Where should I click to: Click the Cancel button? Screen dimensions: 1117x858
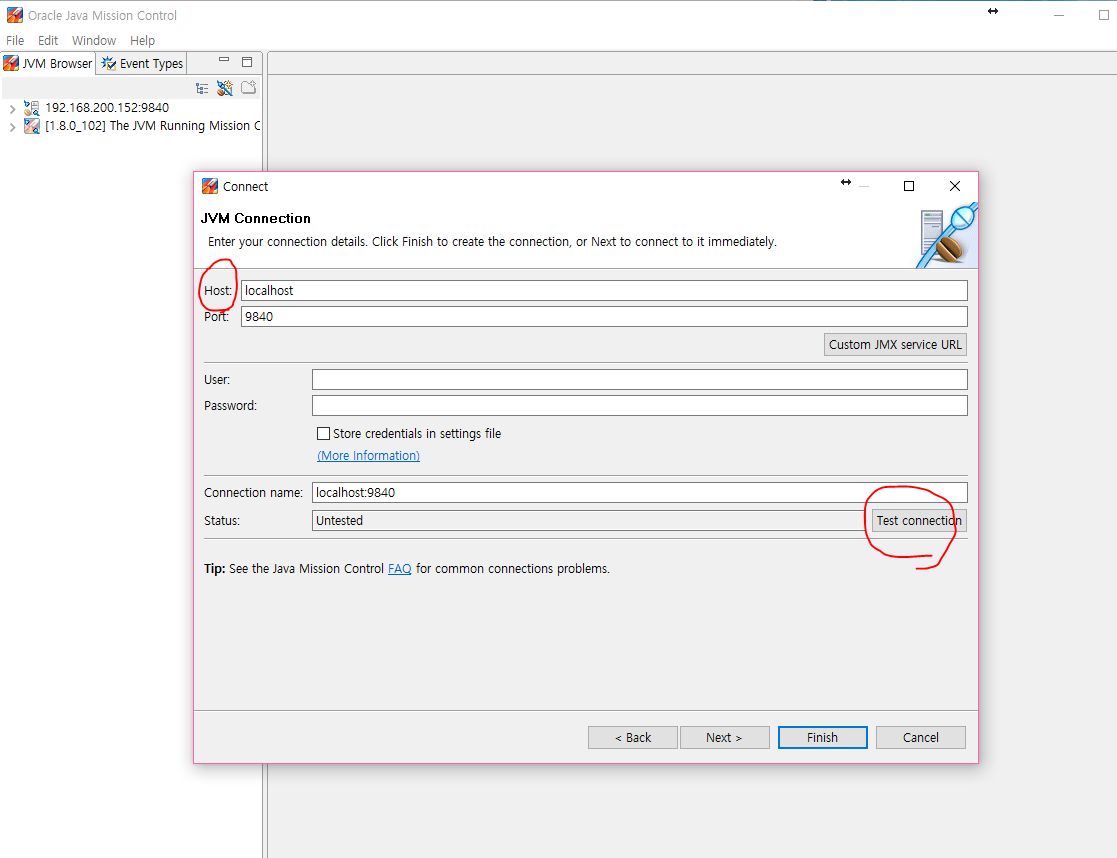tap(920, 738)
